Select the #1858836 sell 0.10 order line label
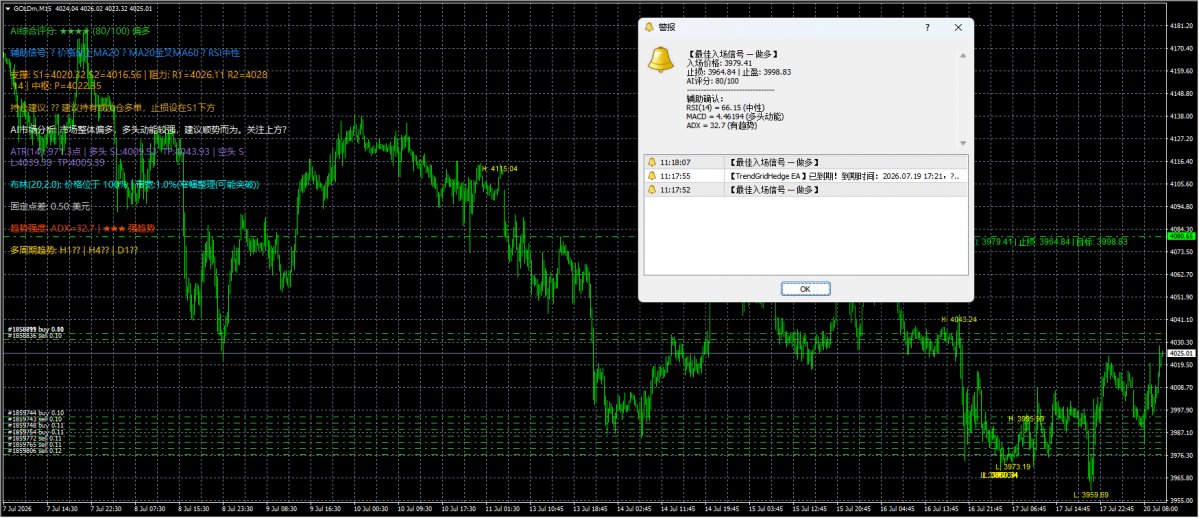1199x518 pixels. click(36, 336)
